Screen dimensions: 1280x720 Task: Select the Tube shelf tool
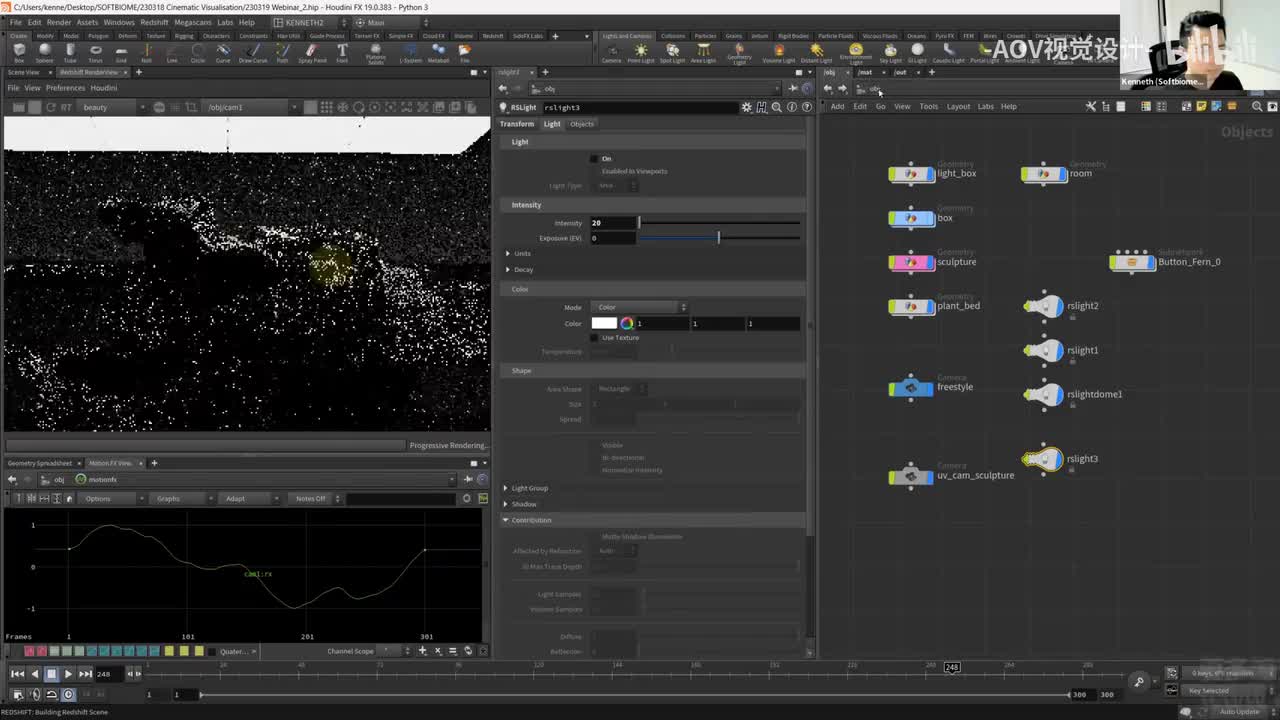pyautogui.click(x=70, y=51)
